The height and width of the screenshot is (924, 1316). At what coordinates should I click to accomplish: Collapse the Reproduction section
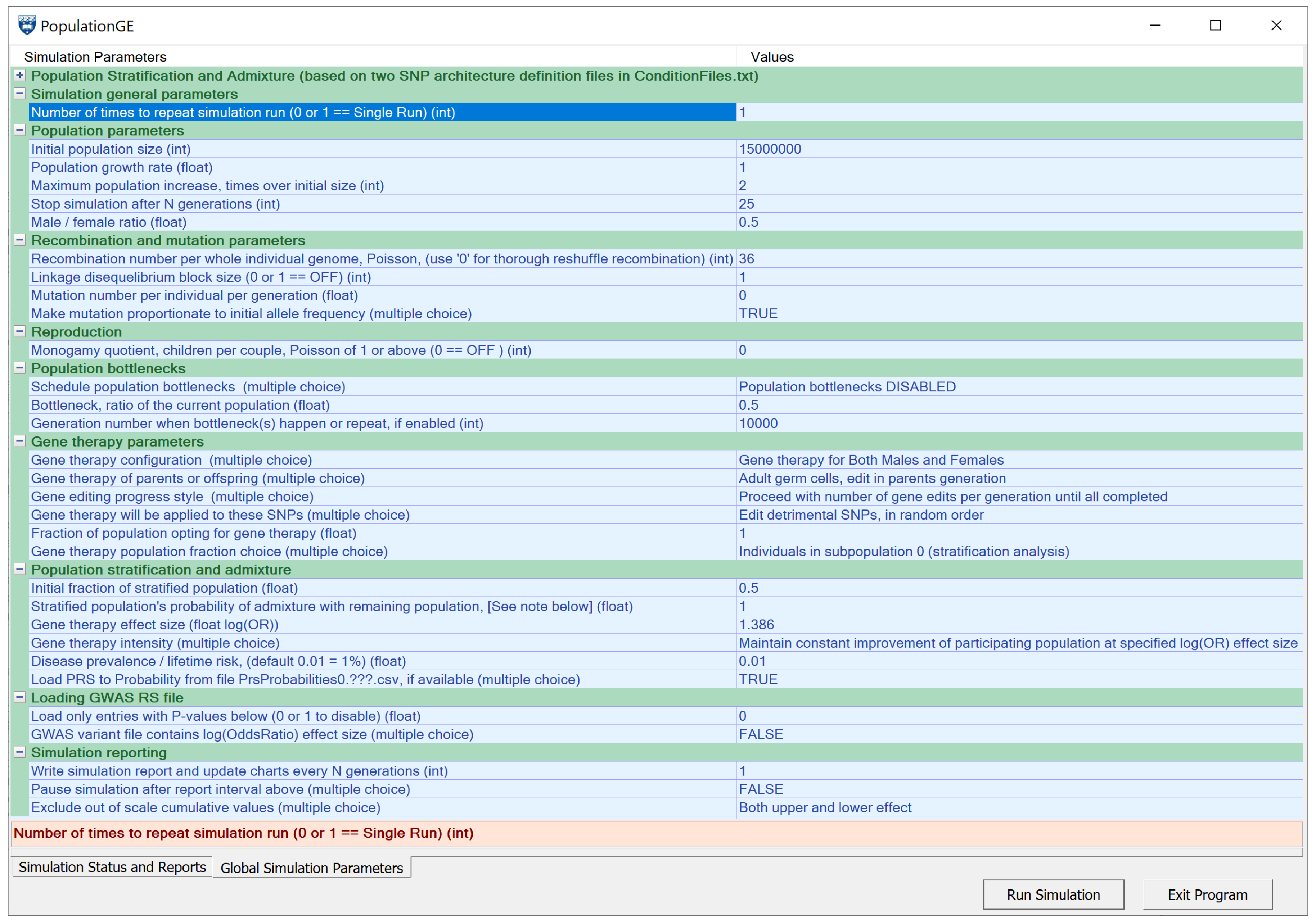[x=20, y=331]
